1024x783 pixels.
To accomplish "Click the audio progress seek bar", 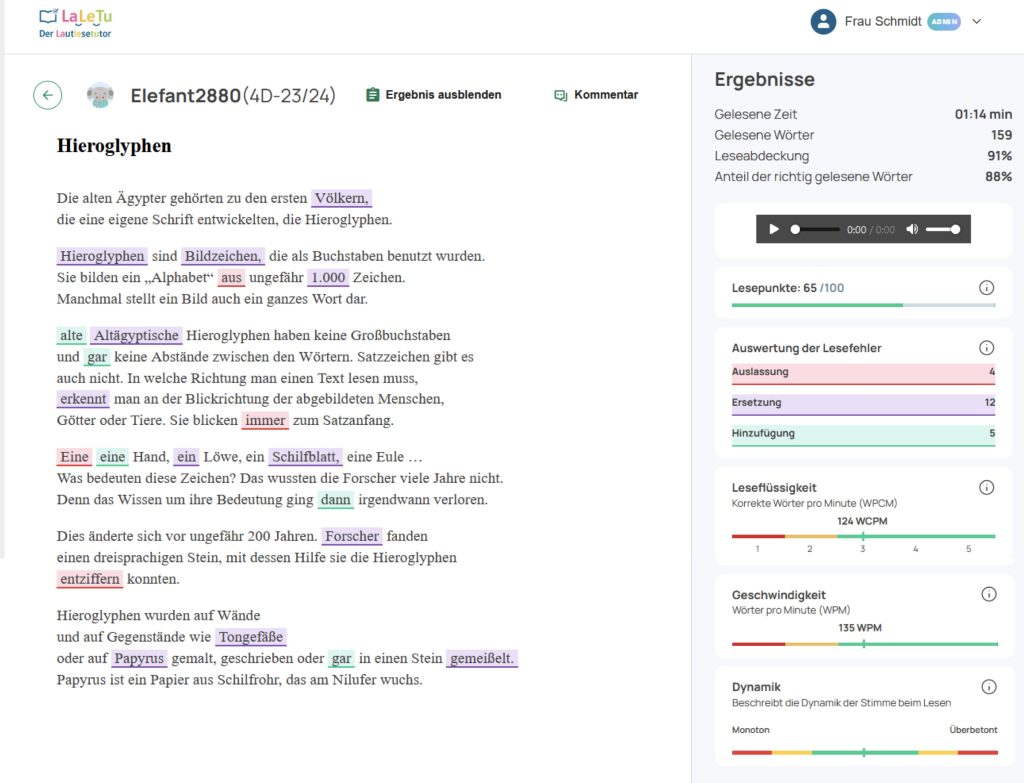I will coord(815,229).
